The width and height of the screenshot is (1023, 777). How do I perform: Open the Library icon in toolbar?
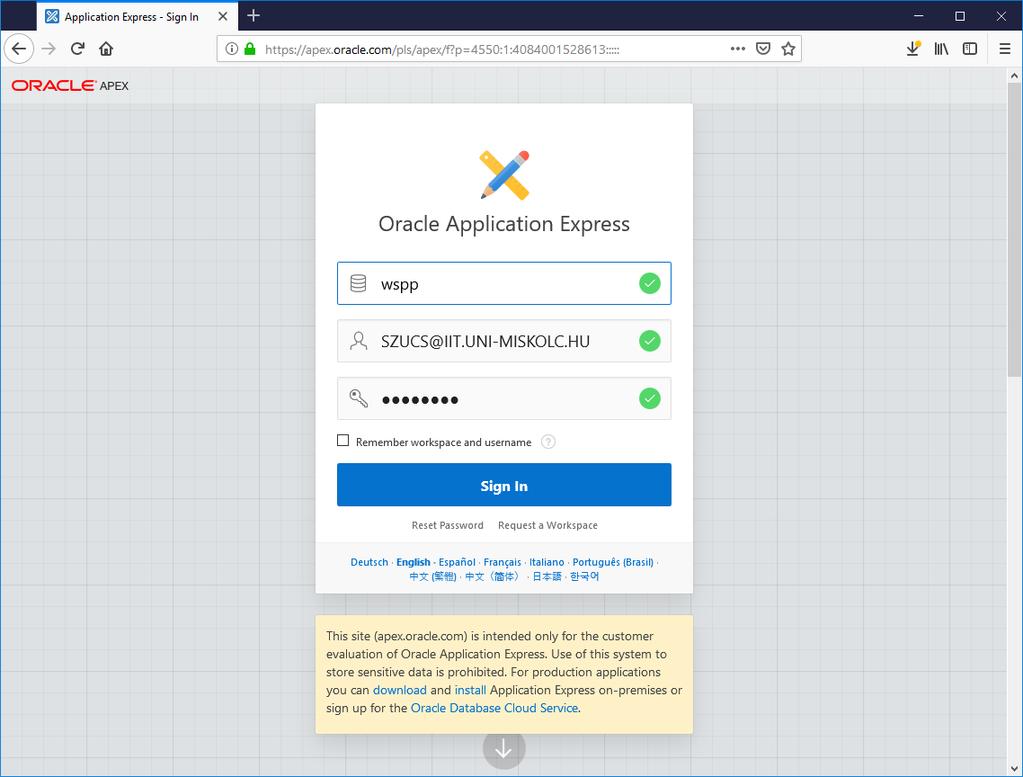pos(941,49)
